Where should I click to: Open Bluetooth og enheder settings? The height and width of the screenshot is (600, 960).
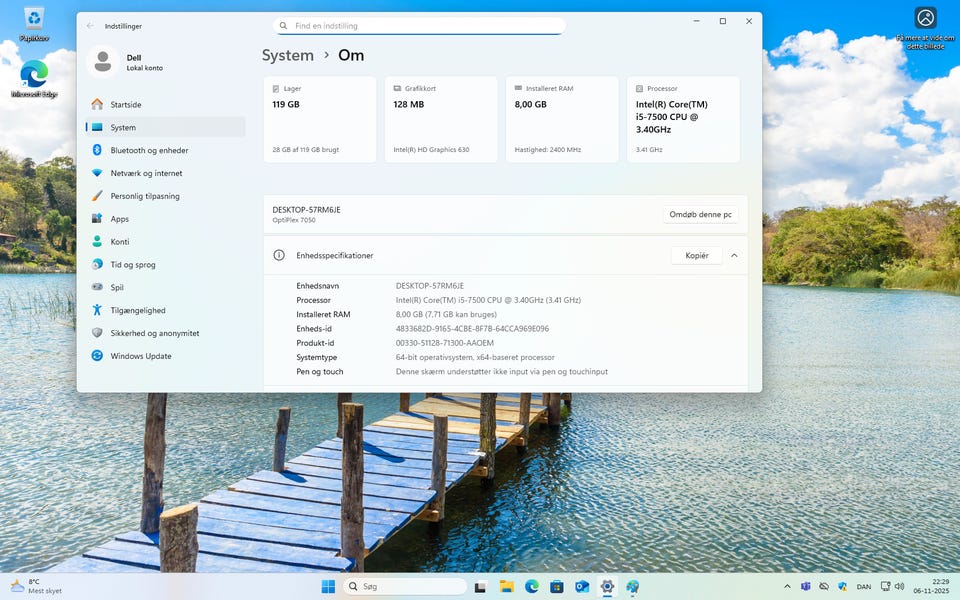[x=149, y=150]
